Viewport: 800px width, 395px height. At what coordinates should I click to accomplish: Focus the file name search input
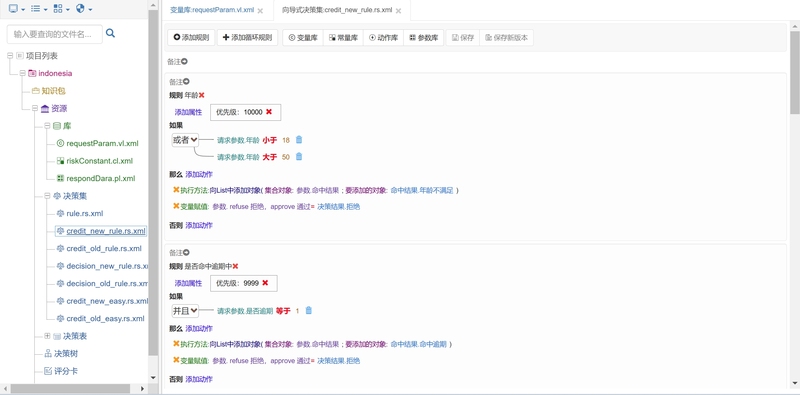(x=55, y=34)
